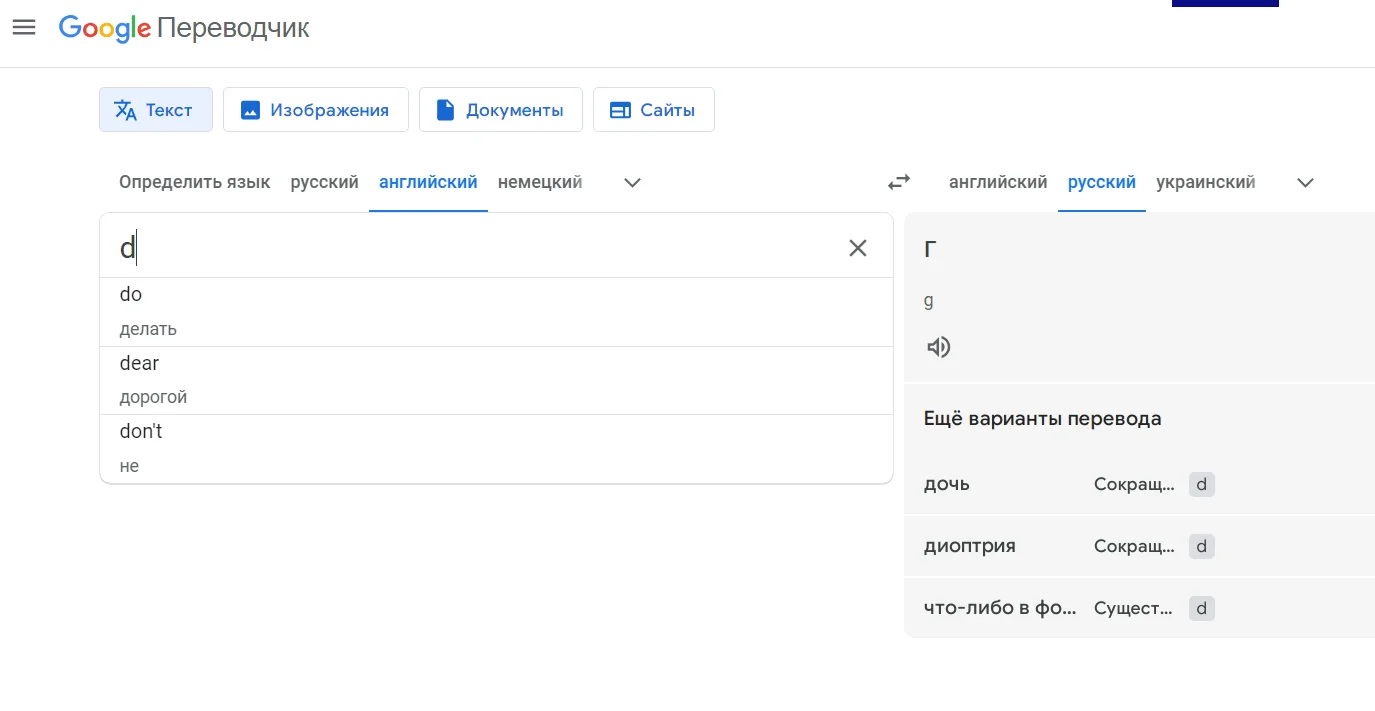Set target language to английский
1375x711 pixels.
(997, 182)
